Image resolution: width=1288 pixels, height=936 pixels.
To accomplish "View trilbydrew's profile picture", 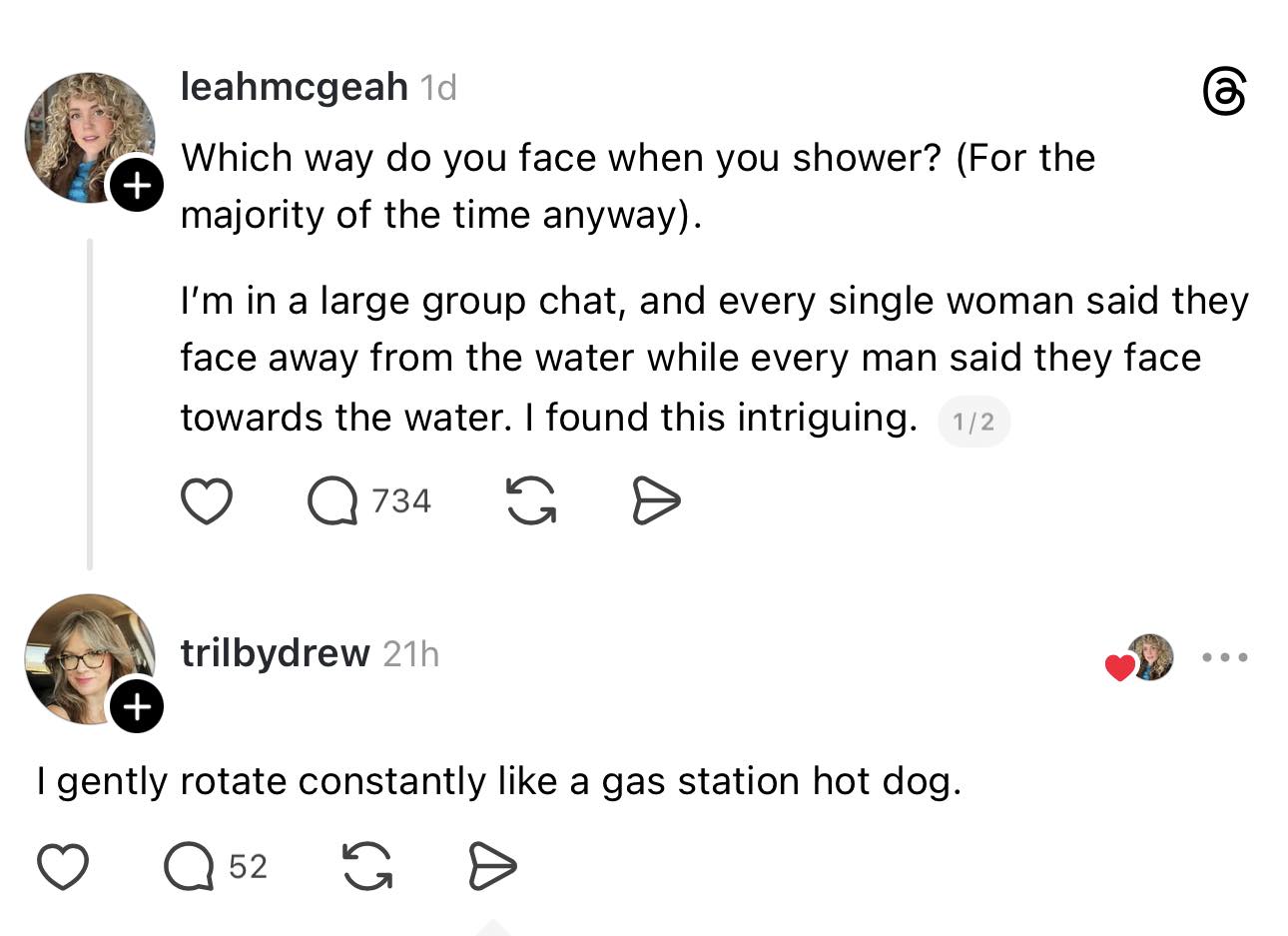I will coord(84,655).
